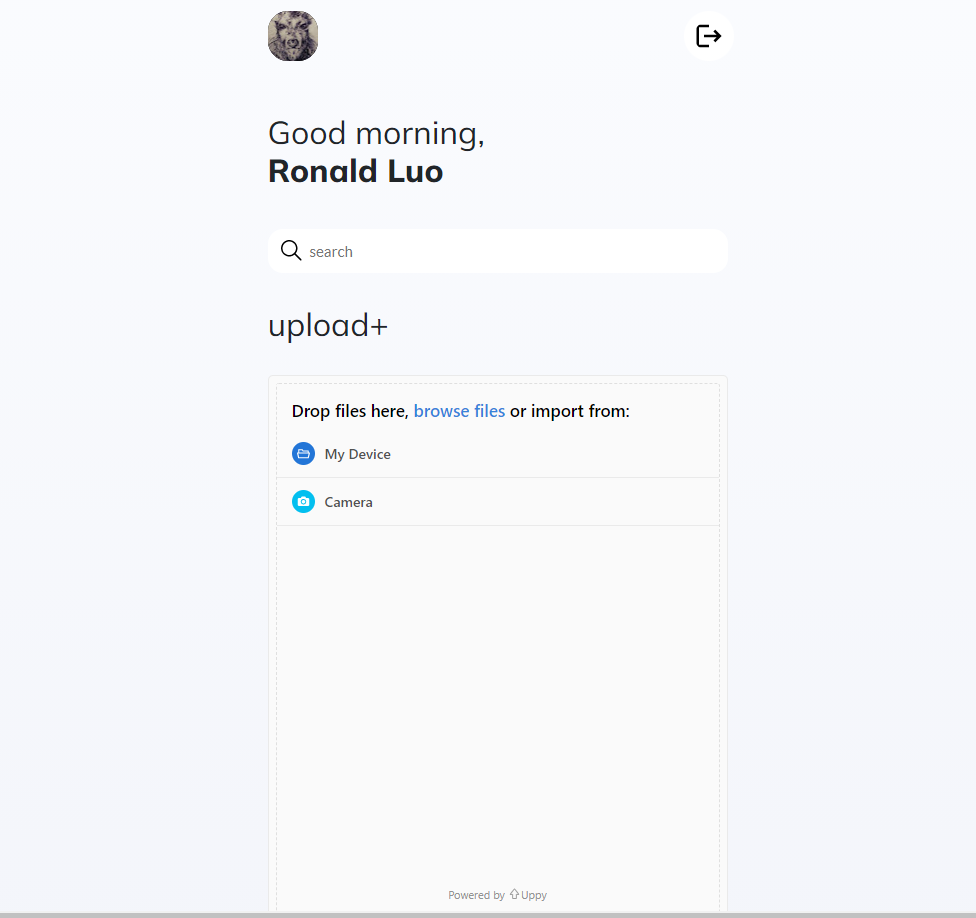Click the "Ronald Luo" name text
The image size is (976, 918).
coord(355,171)
